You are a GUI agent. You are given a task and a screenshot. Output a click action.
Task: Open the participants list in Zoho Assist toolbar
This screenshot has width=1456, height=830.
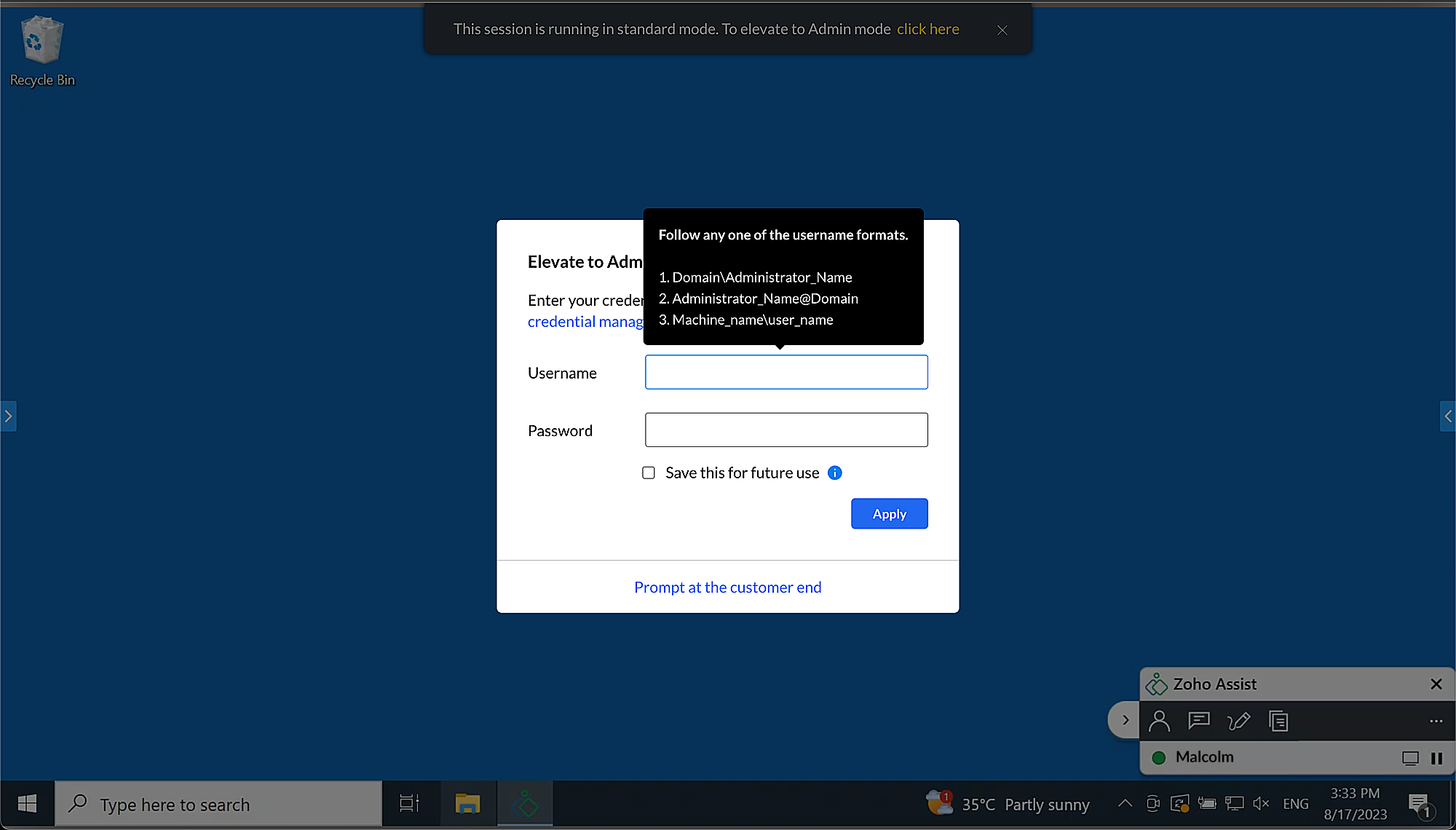click(1159, 721)
